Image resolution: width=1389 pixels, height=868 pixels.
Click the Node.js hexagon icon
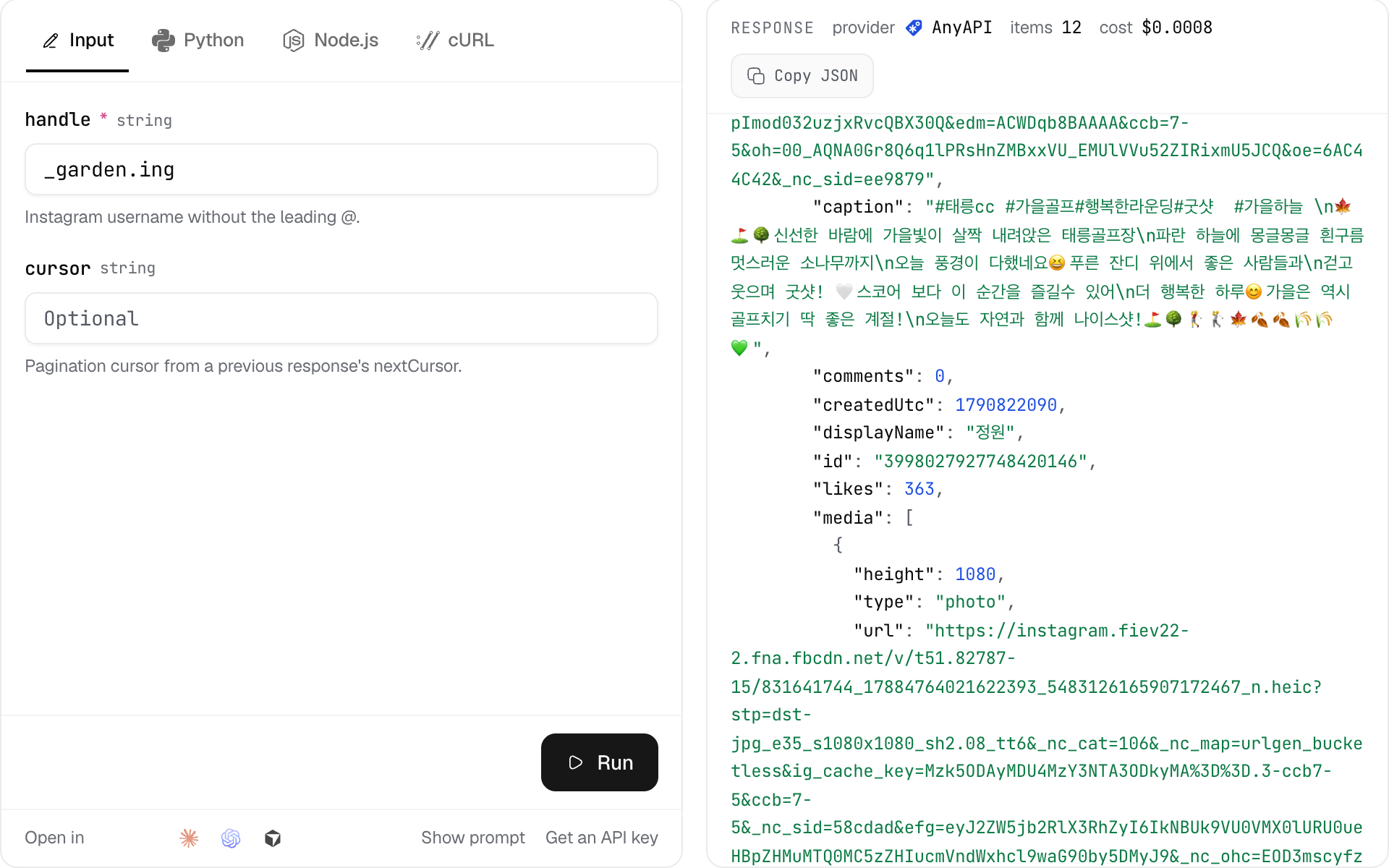[293, 41]
